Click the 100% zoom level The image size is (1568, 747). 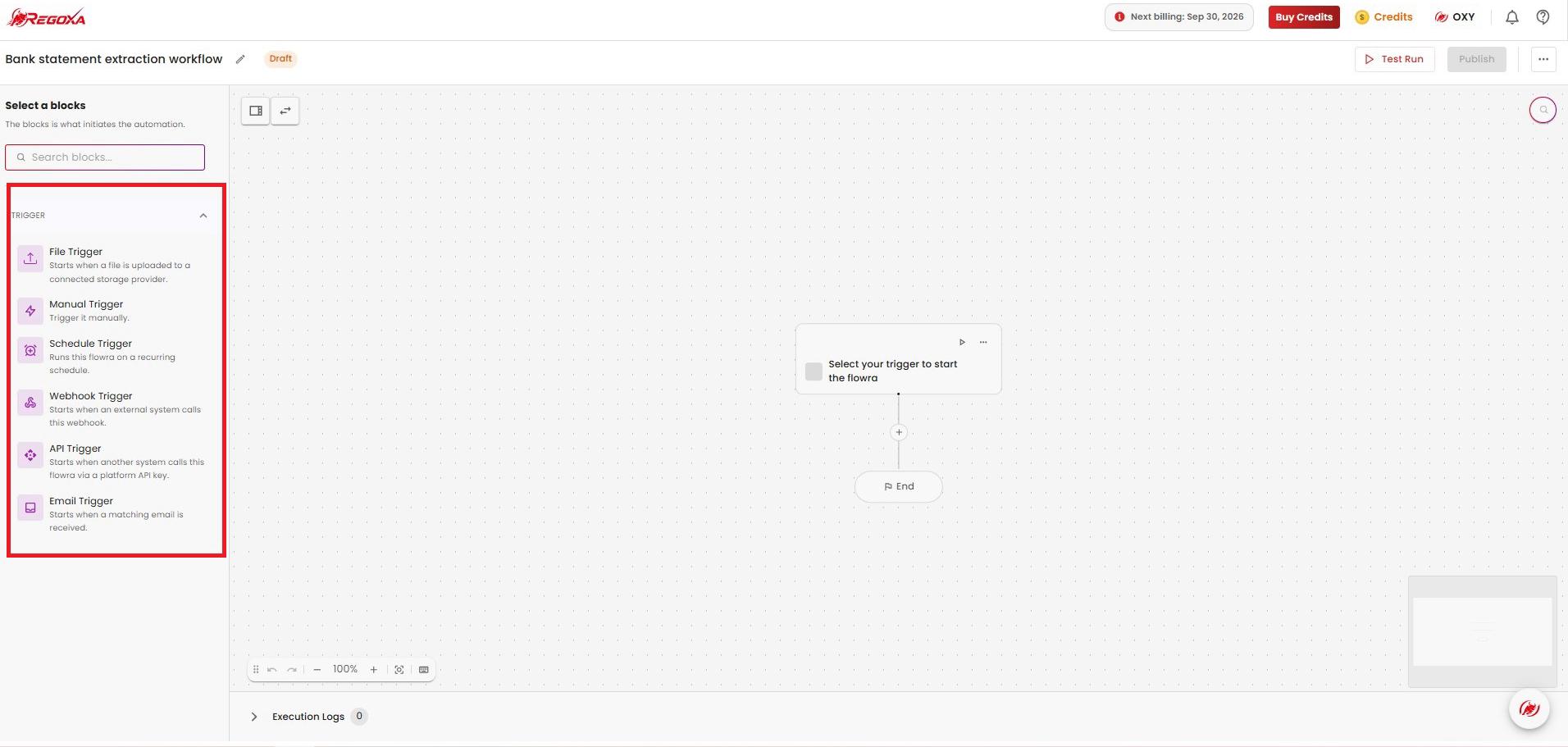click(x=345, y=669)
